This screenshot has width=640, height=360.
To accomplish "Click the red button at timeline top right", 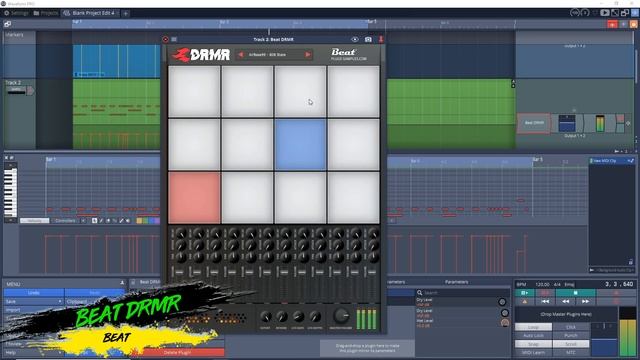I will coord(612,24).
